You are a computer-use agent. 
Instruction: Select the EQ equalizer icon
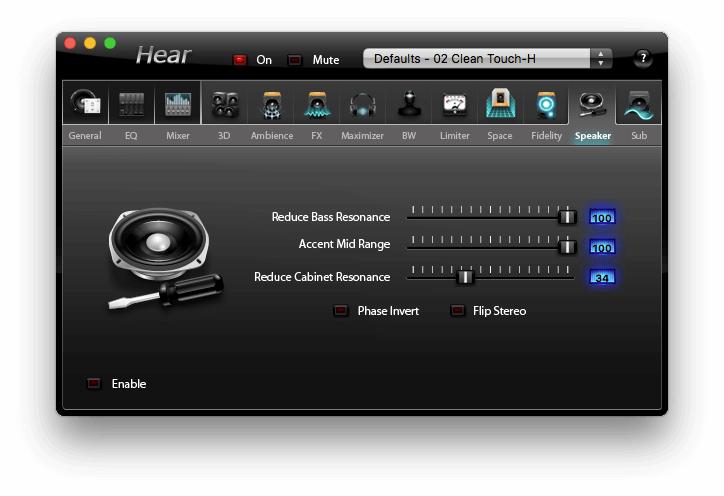131,104
